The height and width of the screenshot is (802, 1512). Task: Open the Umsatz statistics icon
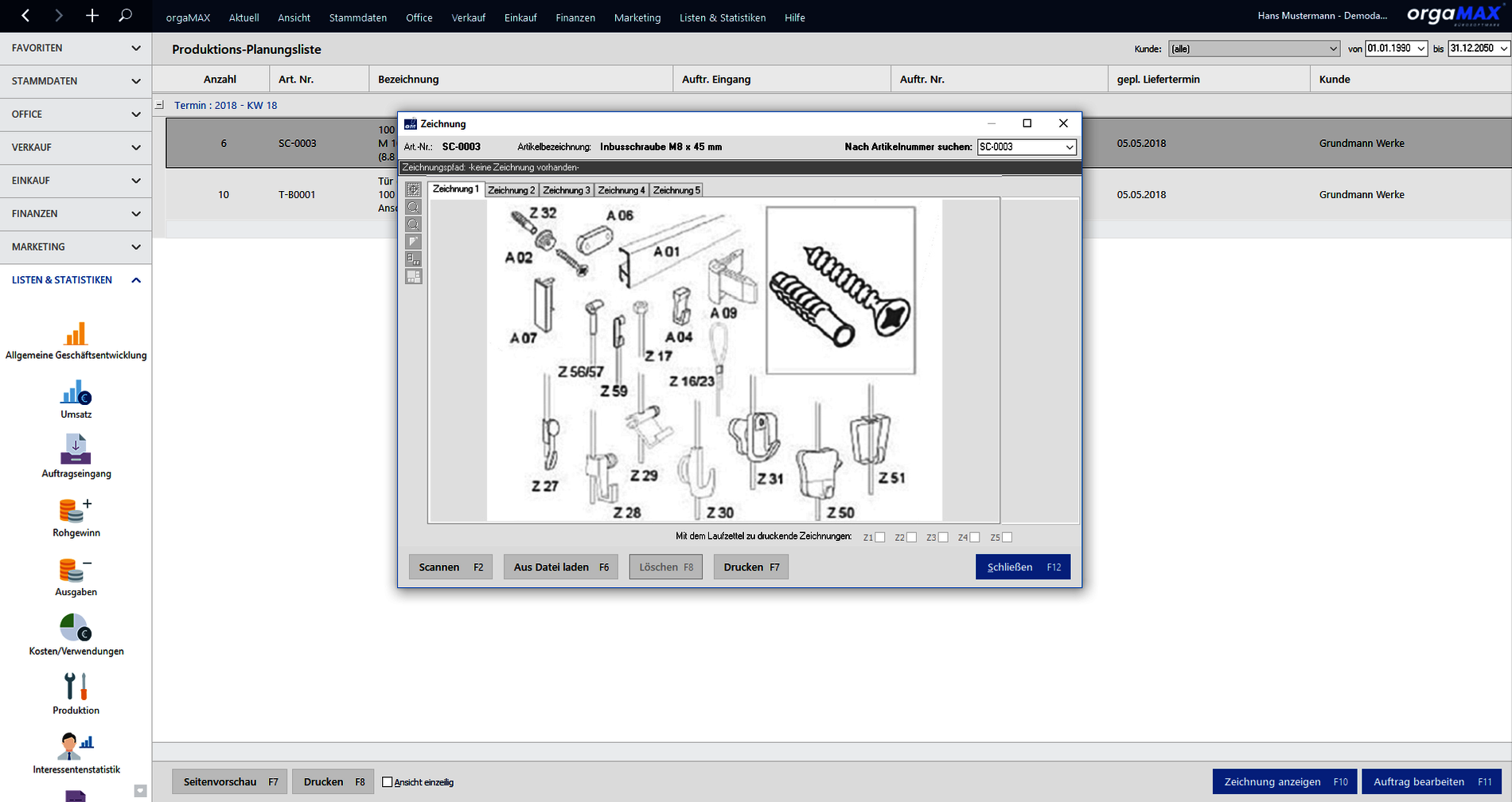(76, 392)
